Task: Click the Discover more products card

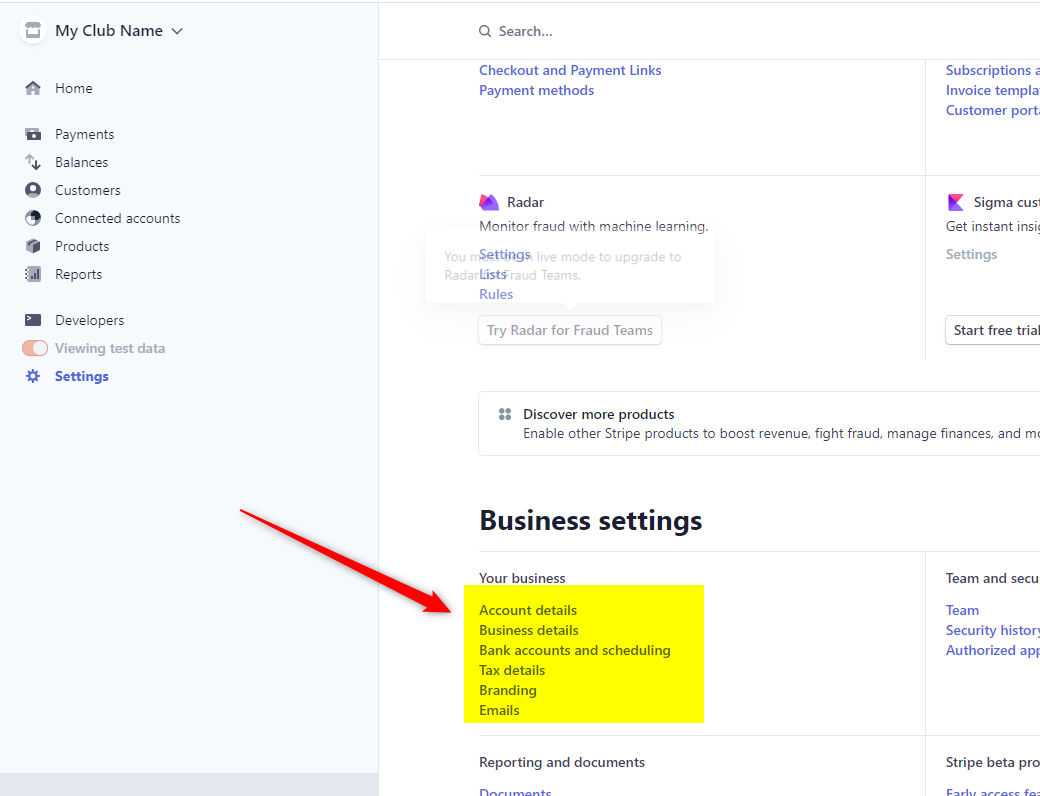Action: 759,423
